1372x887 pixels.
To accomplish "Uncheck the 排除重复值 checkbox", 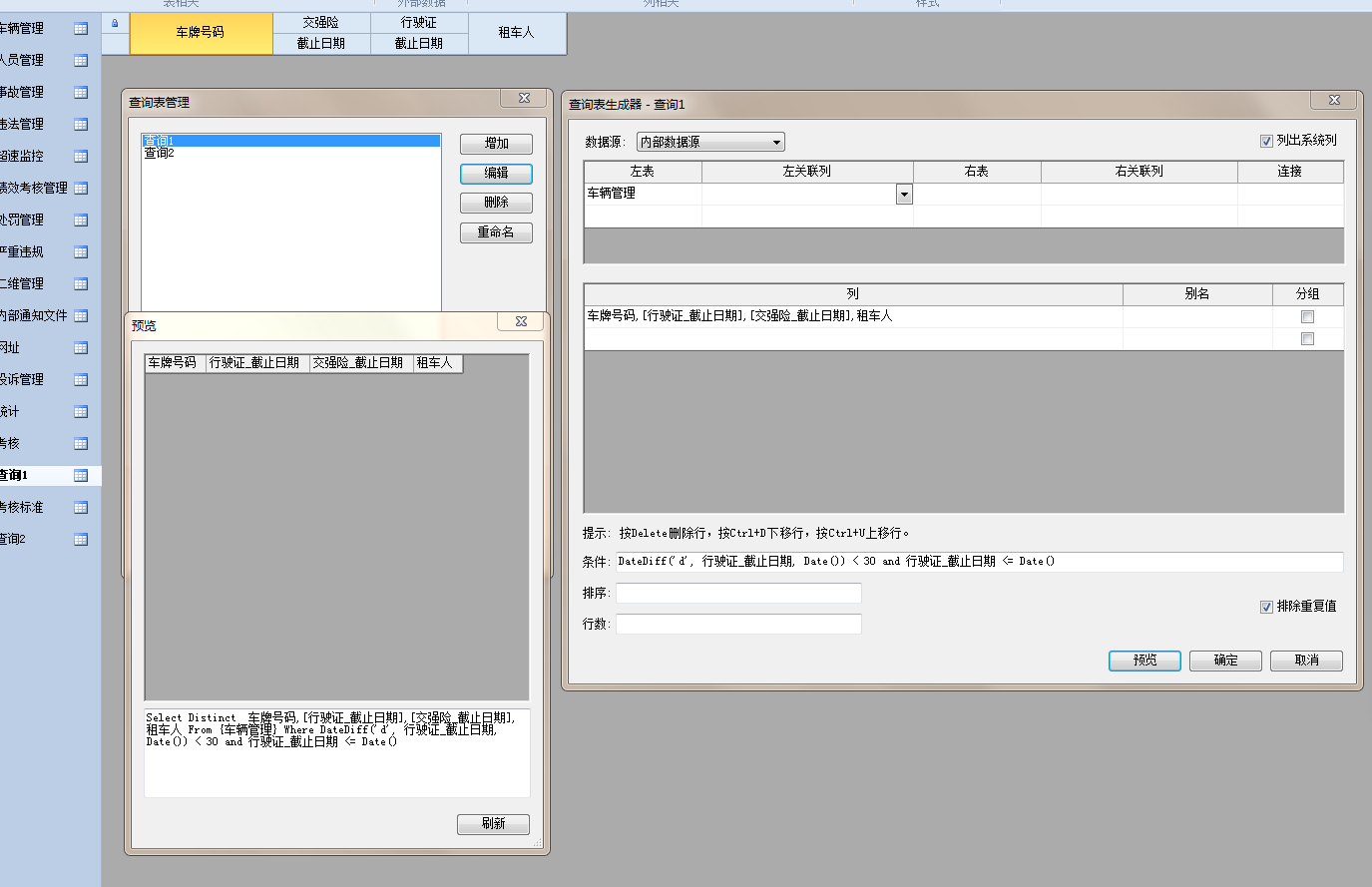I will pyautogui.click(x=1266, y=607).
